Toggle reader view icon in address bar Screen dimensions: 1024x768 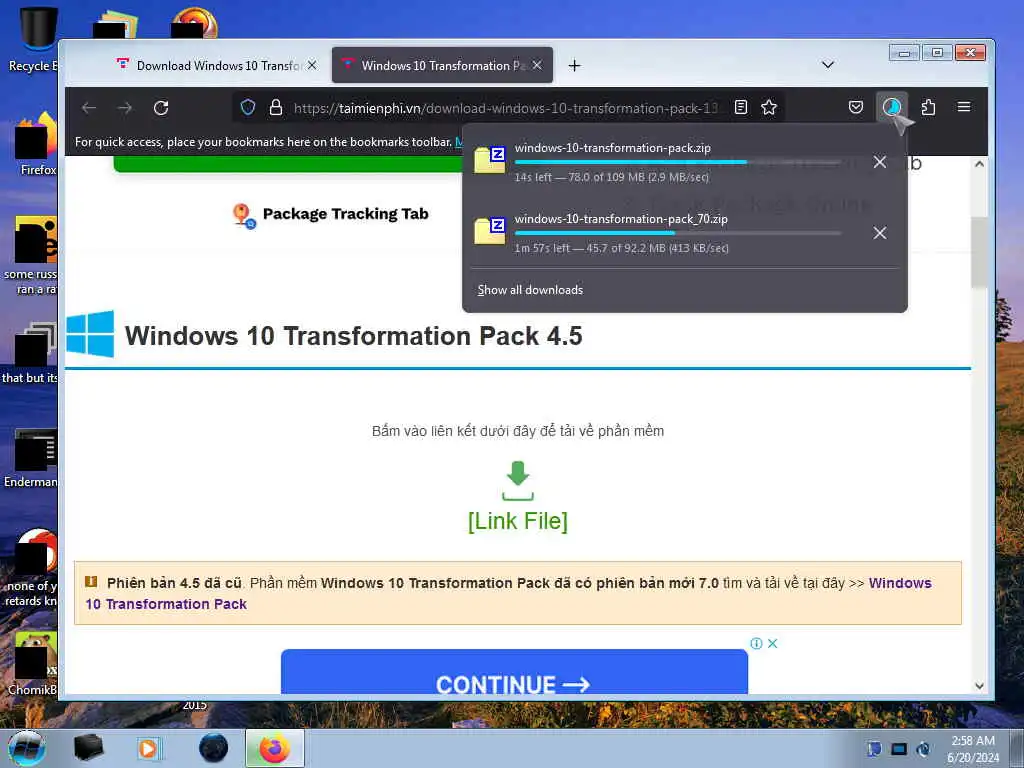(741, 107)
